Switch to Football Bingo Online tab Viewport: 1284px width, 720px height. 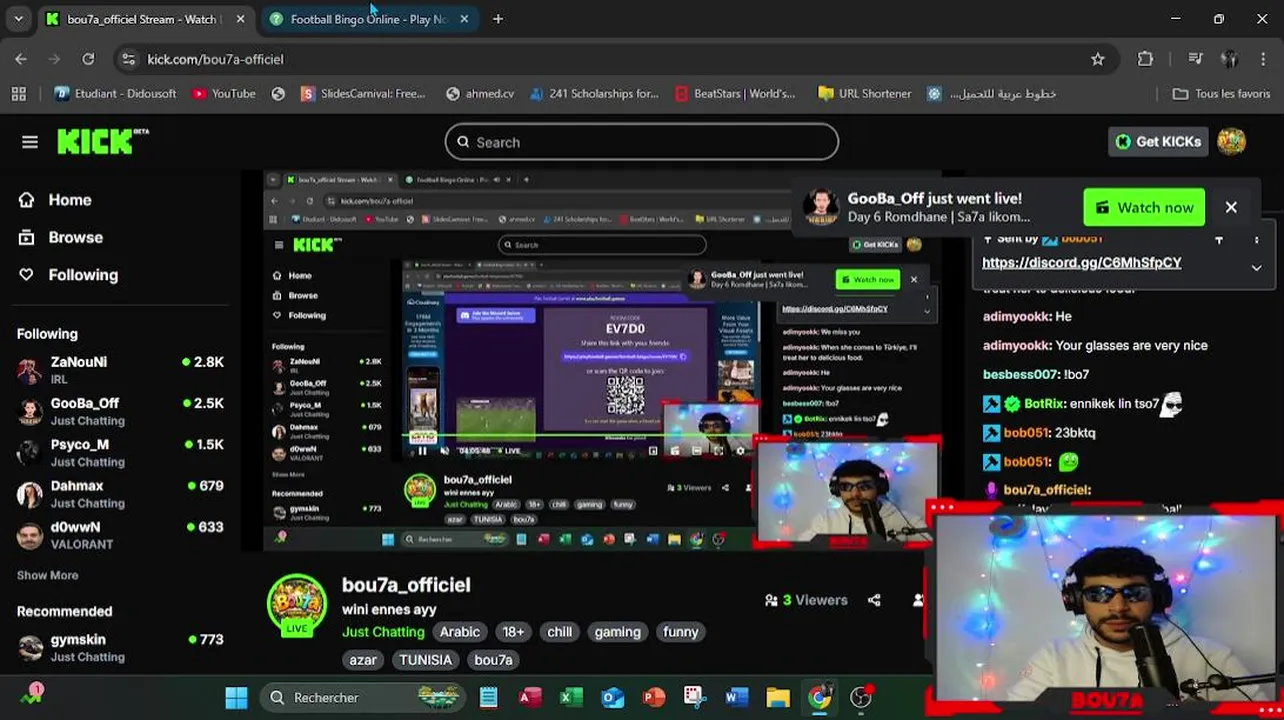point(368,19)
